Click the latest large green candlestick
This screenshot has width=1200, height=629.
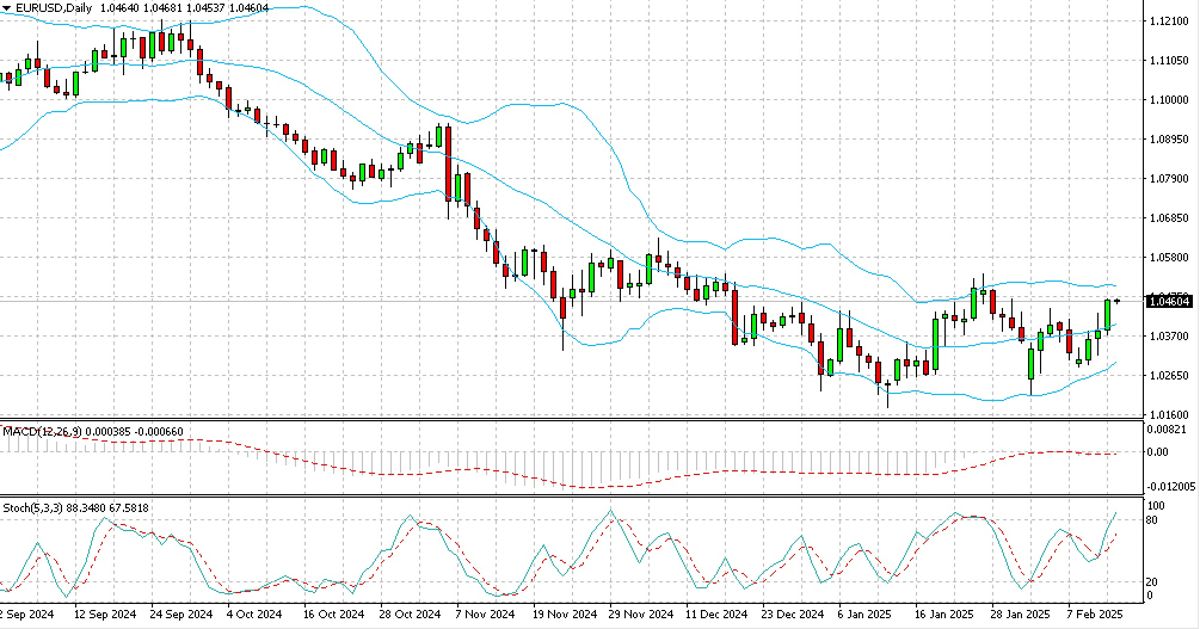(1108, 315)
